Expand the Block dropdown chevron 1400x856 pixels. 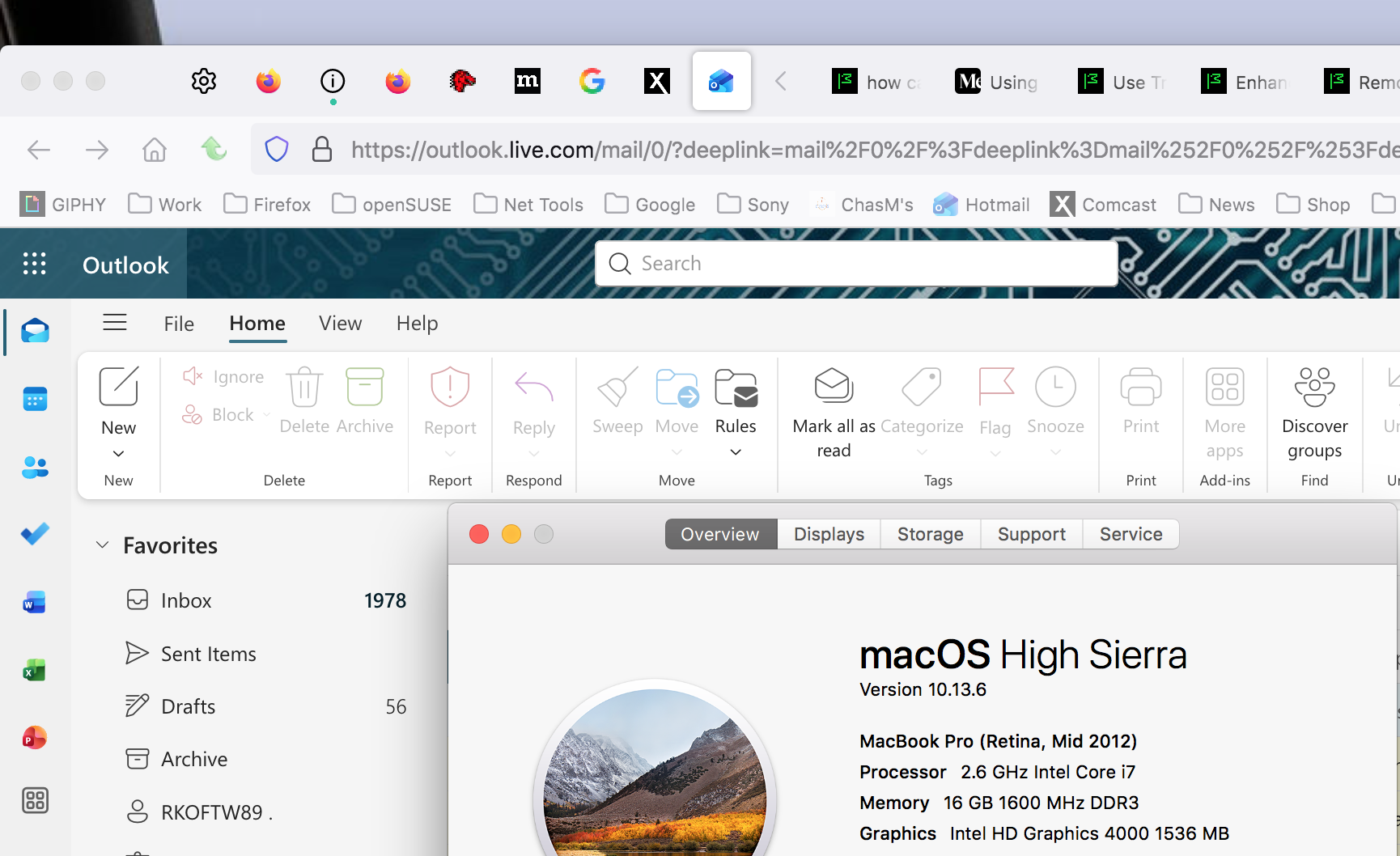[x=265, y=415]
